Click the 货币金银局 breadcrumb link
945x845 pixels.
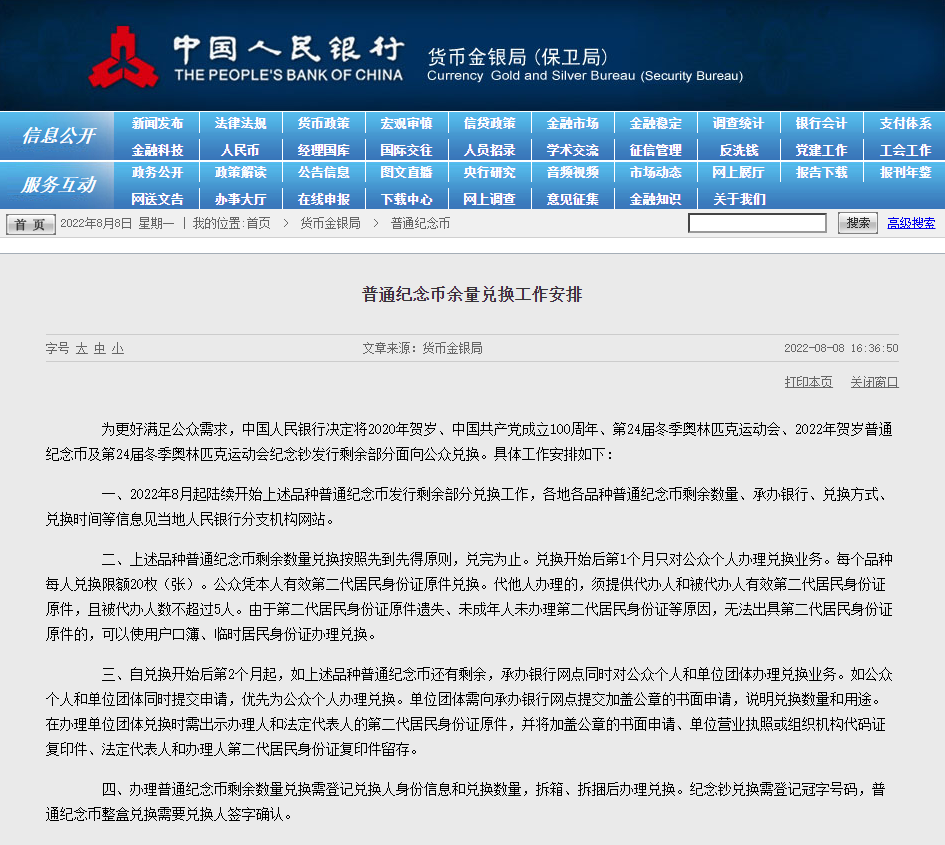click(x=330, y=224)
